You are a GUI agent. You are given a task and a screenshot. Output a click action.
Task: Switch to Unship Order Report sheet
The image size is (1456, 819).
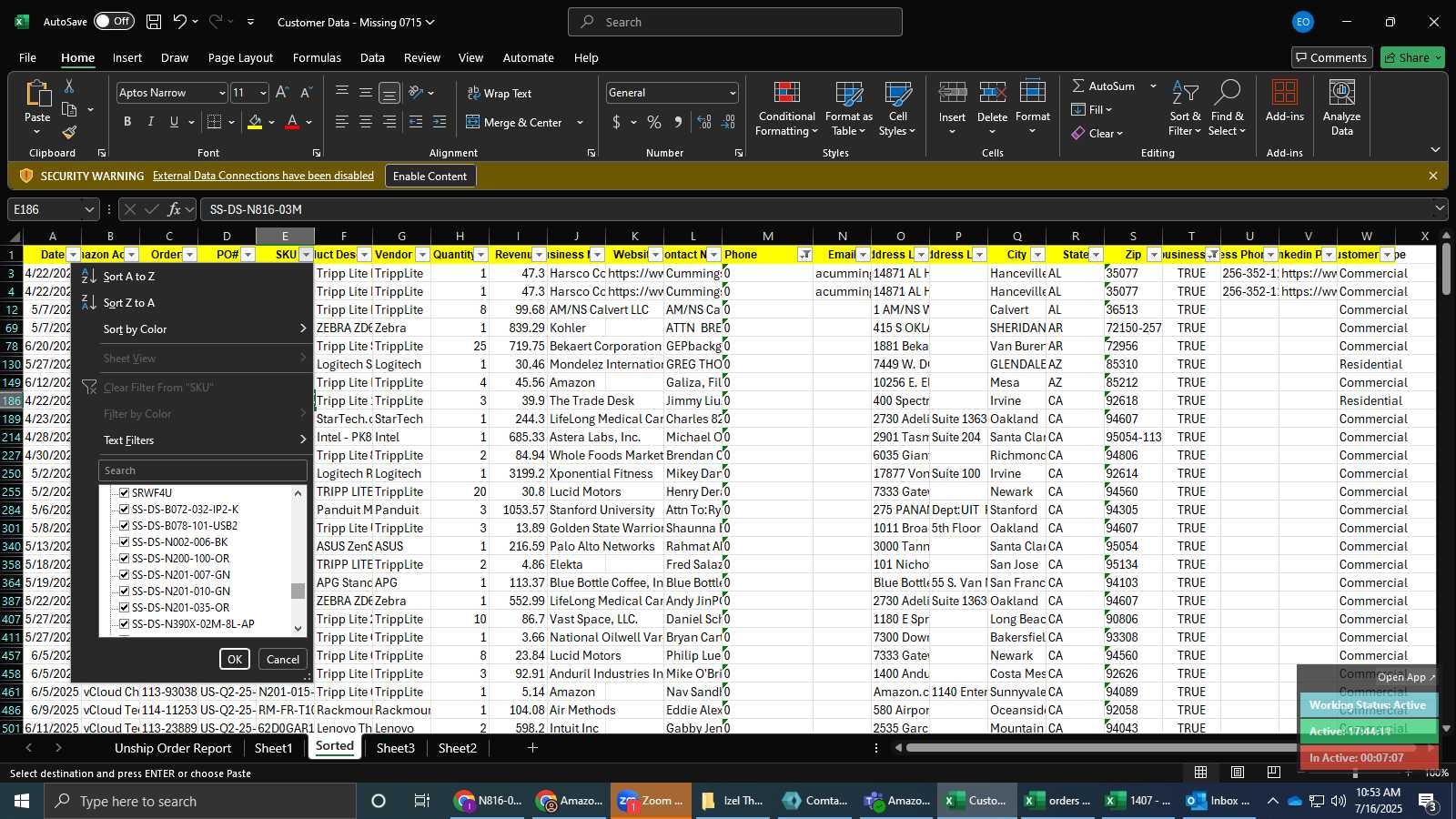pos(173,748)
